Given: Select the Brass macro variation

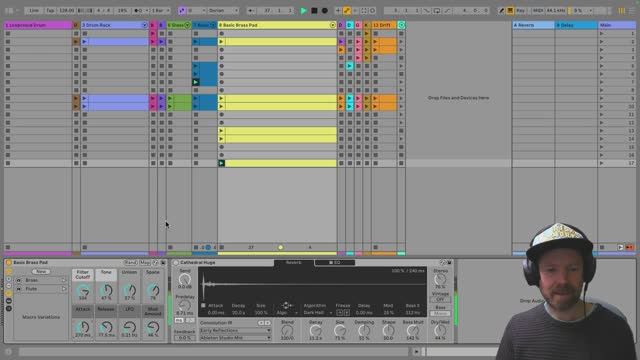Looking at the screenshot, I should click(x=31, y=280).
